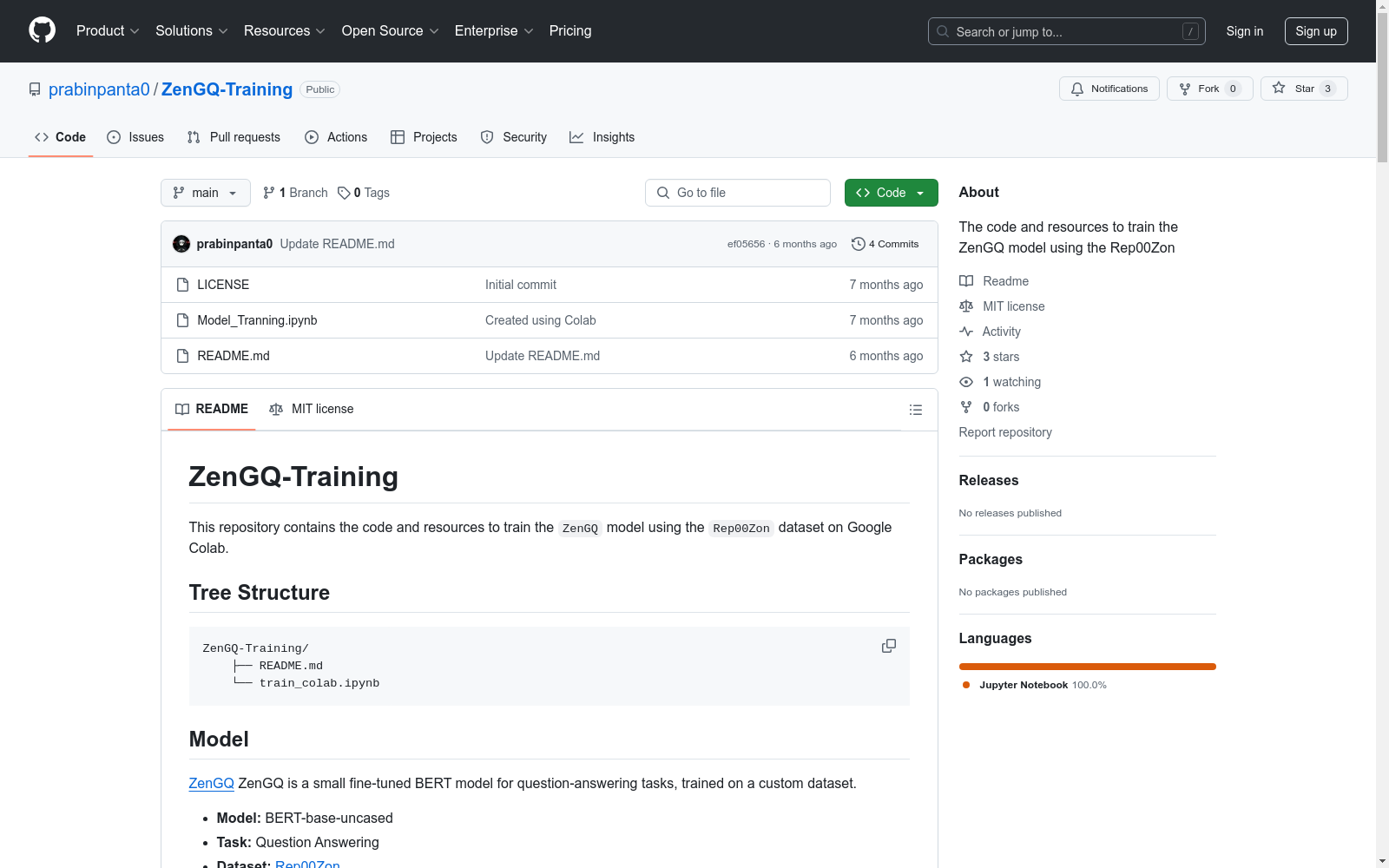Open the LICENSE file
The image size is (1389, 868).
223,285
